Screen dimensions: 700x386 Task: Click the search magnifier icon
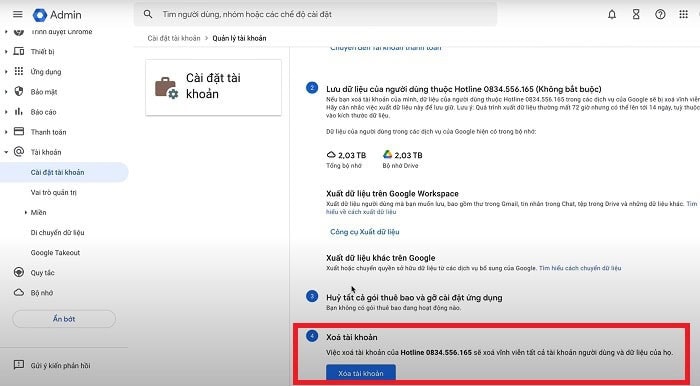pyautogui.click(x=148, y=14)
